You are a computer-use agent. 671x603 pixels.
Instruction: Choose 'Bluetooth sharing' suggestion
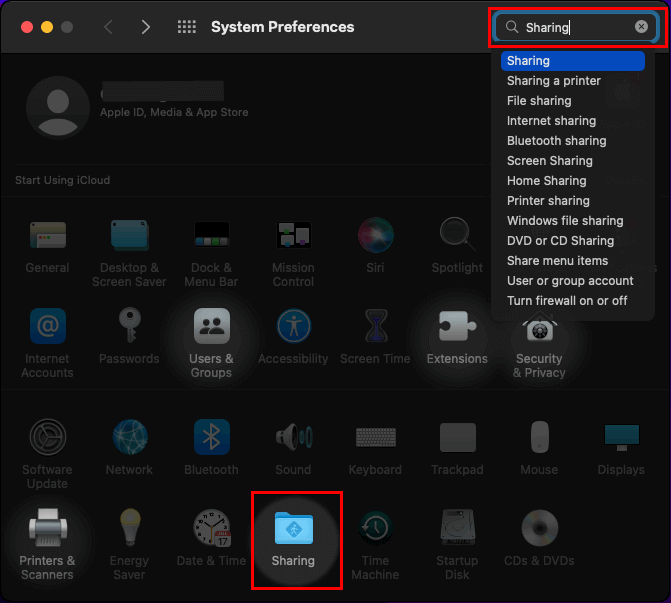tap(556, 141)
